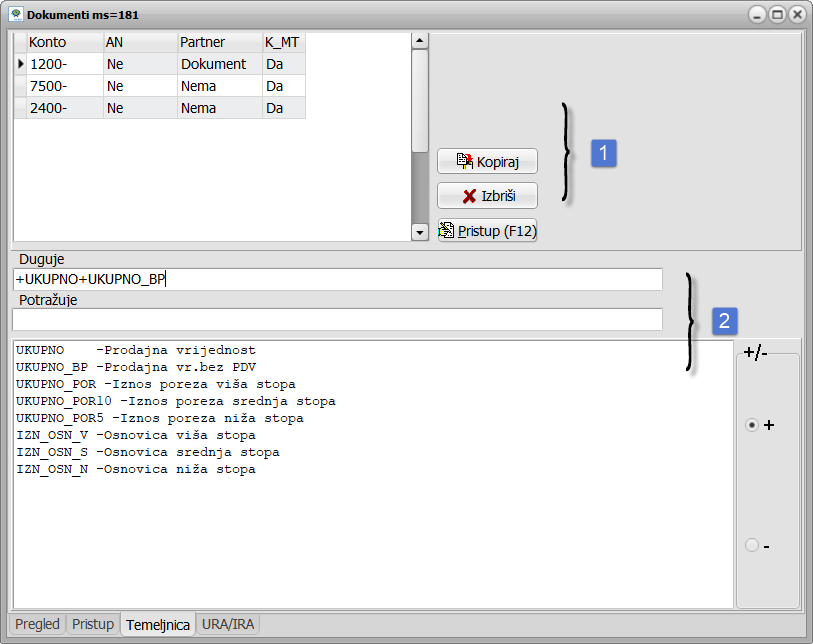
Task: Click the Kopiraj button
Action: pos(487,161)
